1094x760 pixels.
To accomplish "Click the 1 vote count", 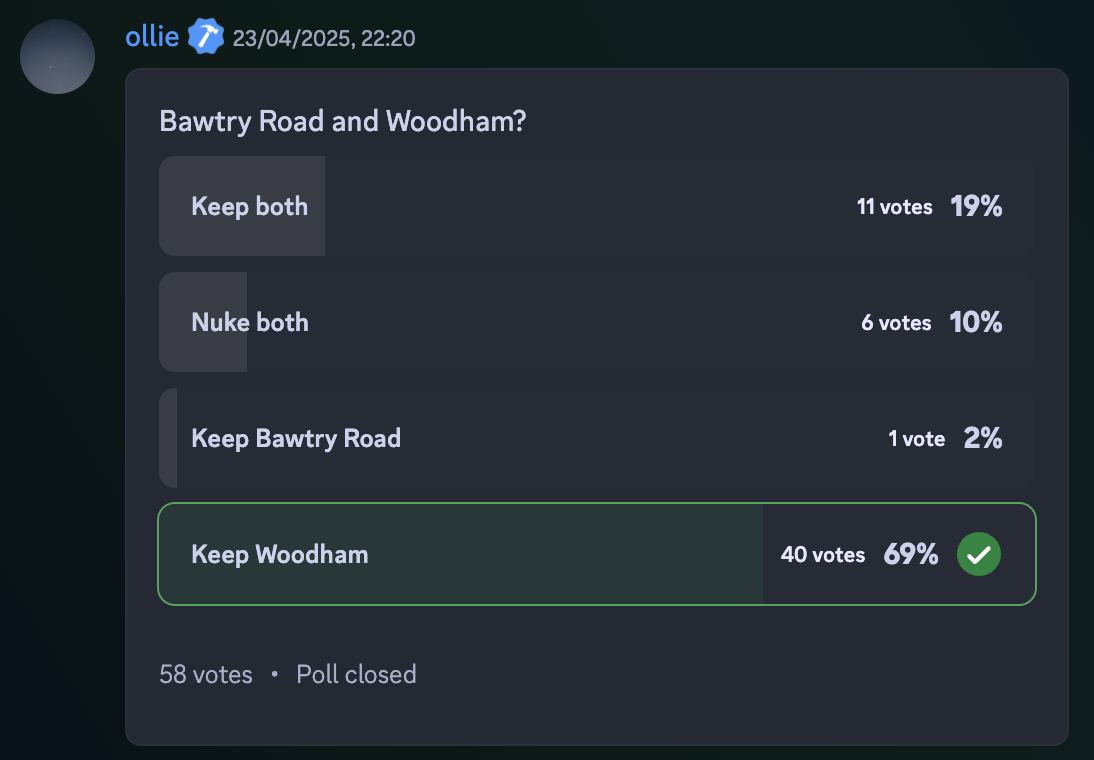I will (917, 438).
